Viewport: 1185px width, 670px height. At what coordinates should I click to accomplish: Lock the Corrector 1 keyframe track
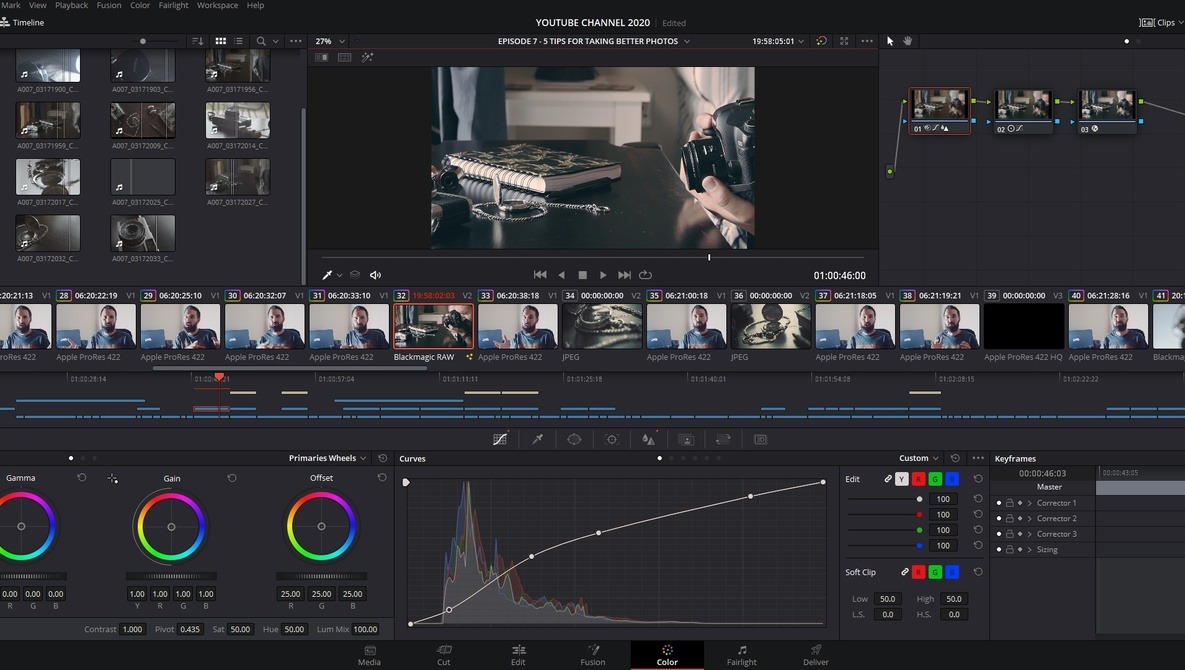[x=1009, y=503]
